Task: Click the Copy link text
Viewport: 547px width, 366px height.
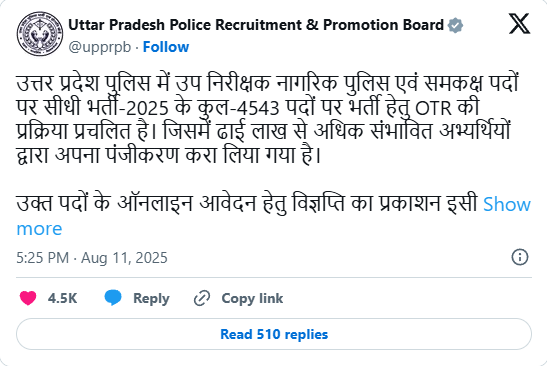Action: tap(252, 299)
